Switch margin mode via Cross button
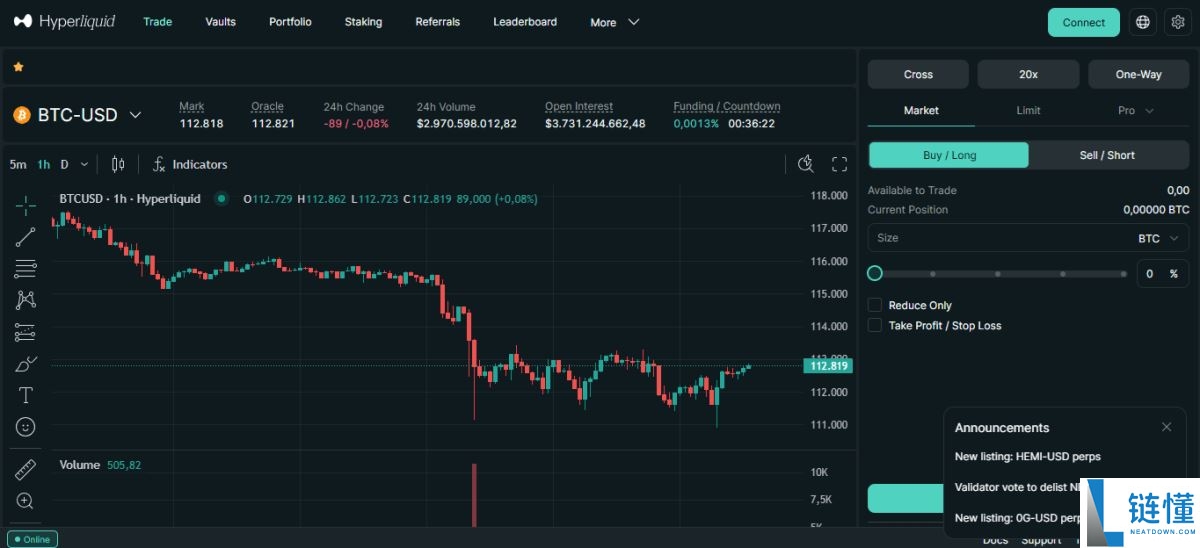The height and width of the screenshot is (548, 1200). 918,74
